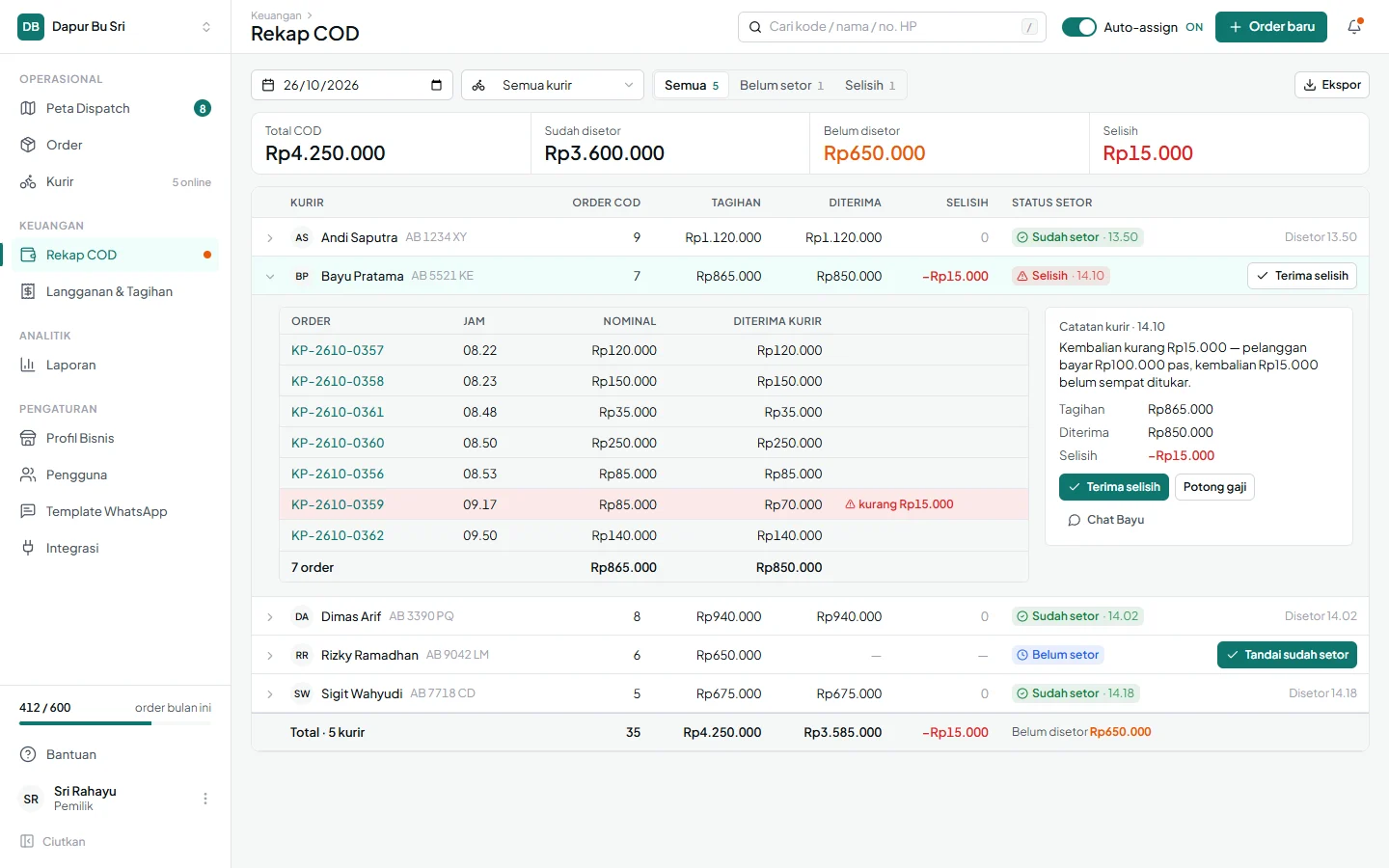Click Terima selisih in Bayu Pratama's row
Screen dimensions: 1389x868
[1302, 276]
